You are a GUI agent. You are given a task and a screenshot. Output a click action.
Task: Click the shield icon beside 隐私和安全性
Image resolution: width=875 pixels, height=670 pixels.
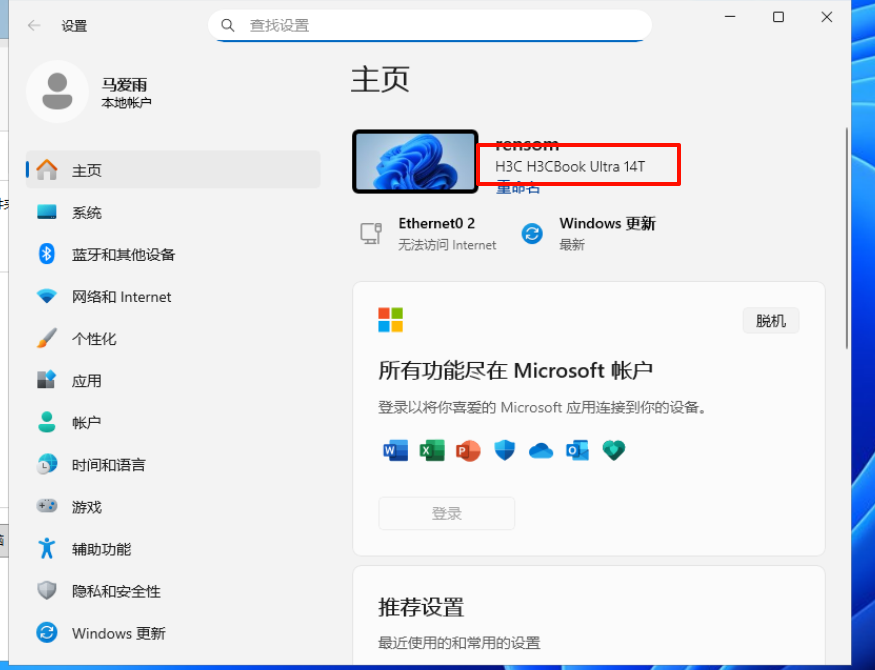[x=47, y=590]
